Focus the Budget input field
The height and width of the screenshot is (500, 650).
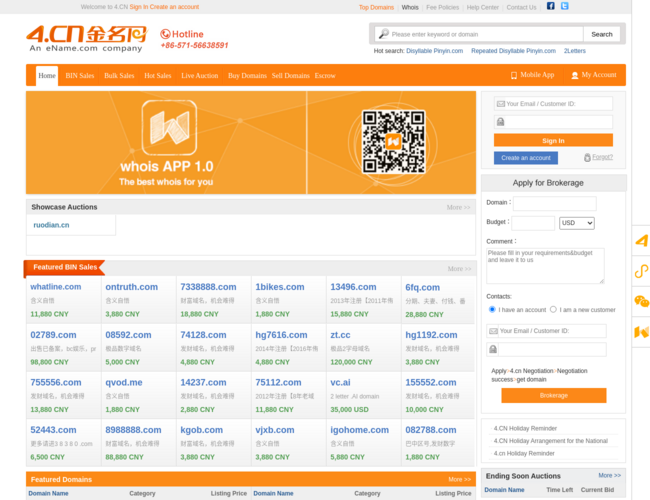point(533,223)
